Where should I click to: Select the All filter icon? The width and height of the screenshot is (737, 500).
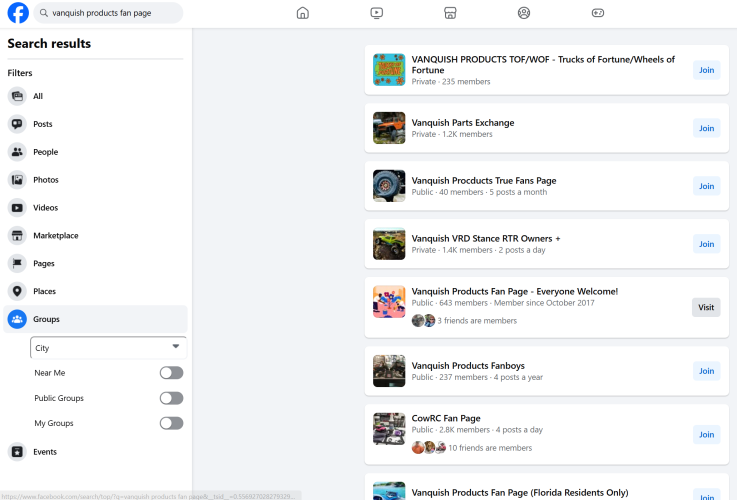(x=17, y=96)
